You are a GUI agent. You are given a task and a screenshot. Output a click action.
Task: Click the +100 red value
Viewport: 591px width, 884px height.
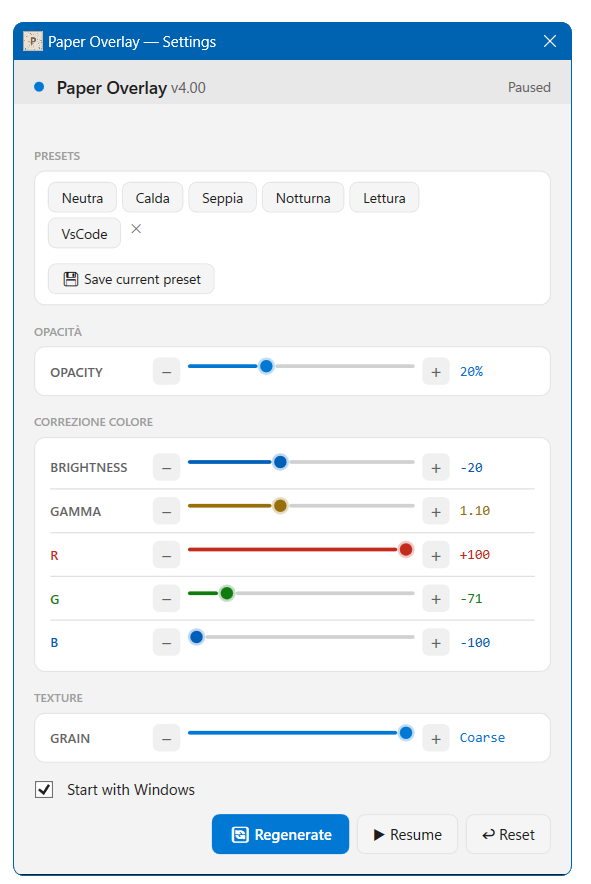pyautogui.click(x=475, y=555)
